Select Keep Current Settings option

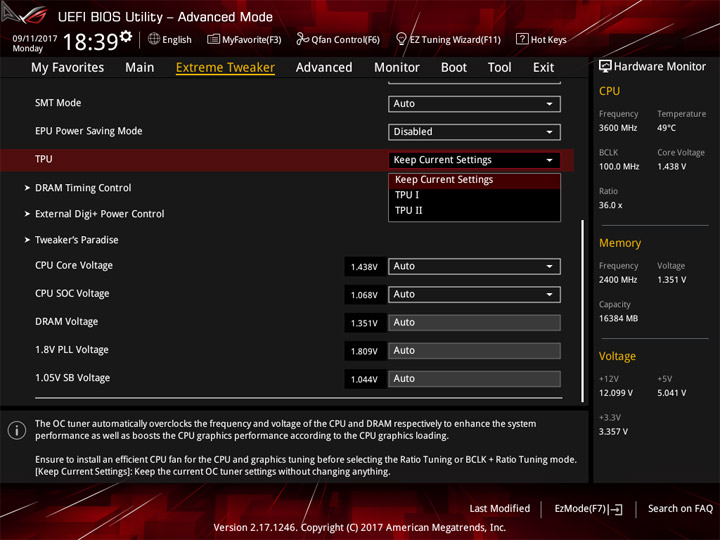tap(474, 180)
